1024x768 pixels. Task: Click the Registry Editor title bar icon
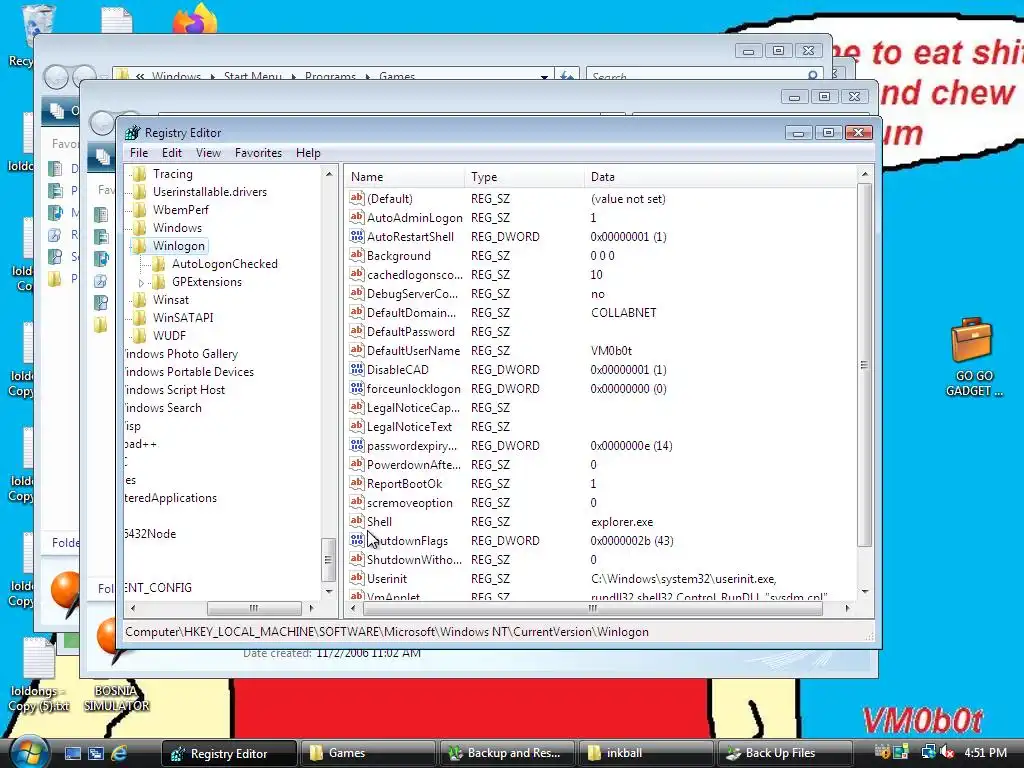coord(133,133)
